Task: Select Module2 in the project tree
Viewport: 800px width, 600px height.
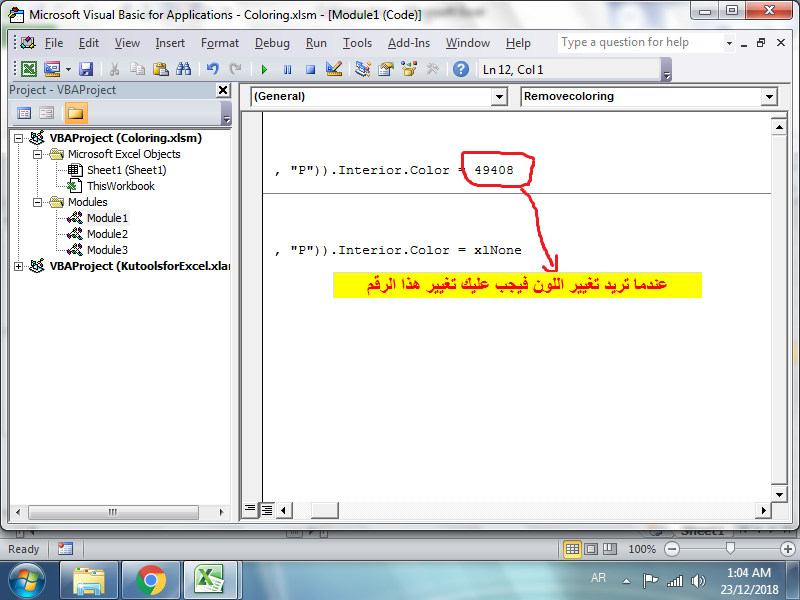Action: (107, 234)
